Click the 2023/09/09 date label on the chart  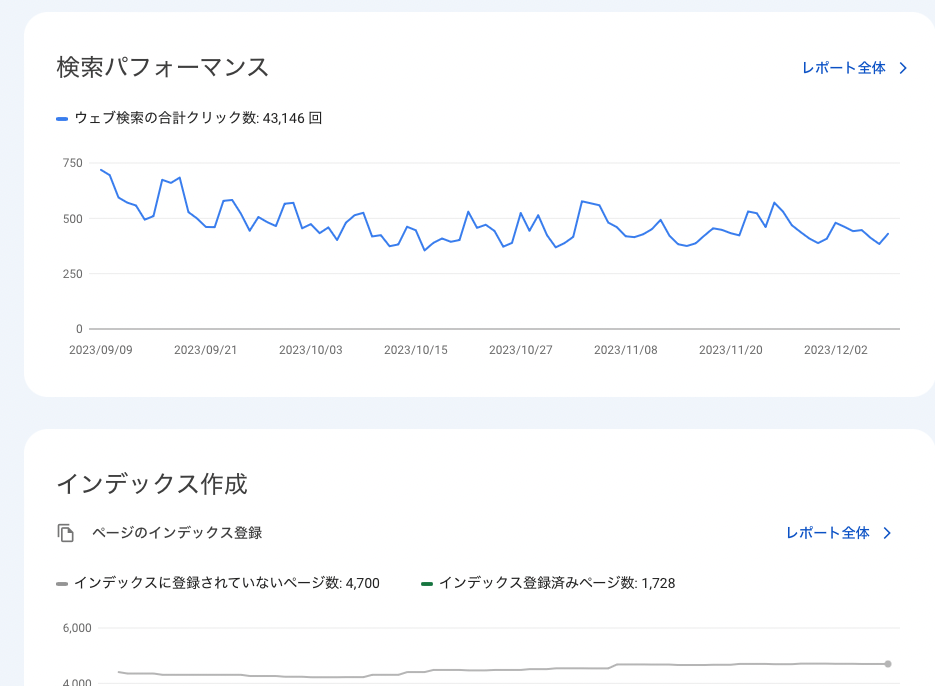coord(101,350)
